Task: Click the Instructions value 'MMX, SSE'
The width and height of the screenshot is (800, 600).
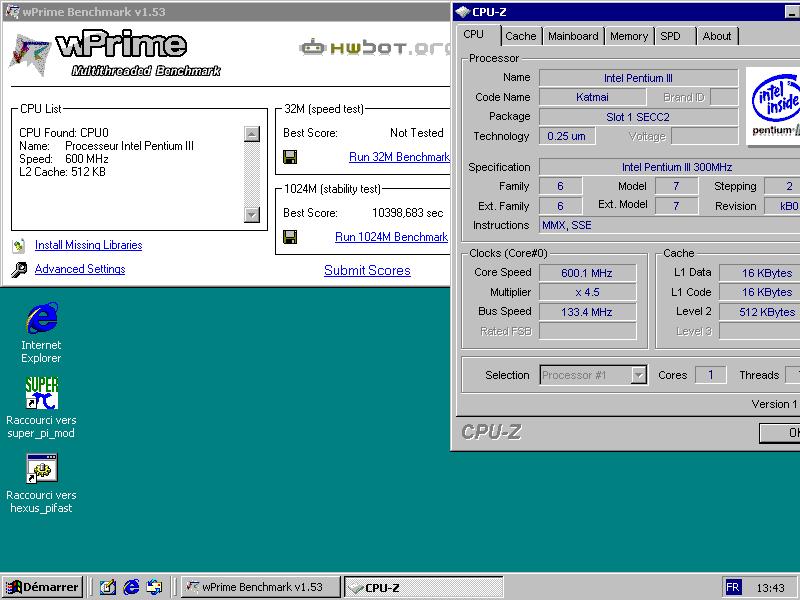Action: [x=669, y=225]
